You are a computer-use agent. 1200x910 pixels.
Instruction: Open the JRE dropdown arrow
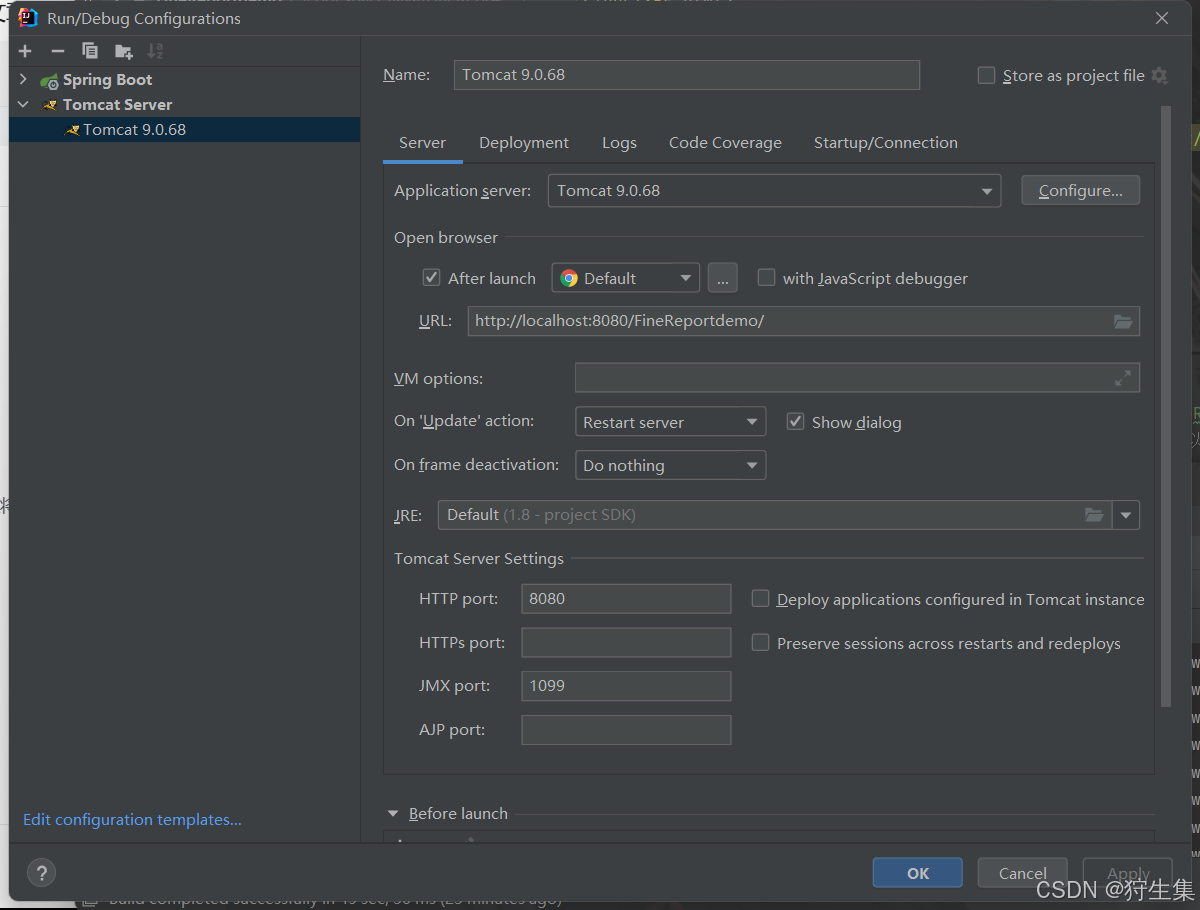pyautogui.click(x=1126, y=515)
